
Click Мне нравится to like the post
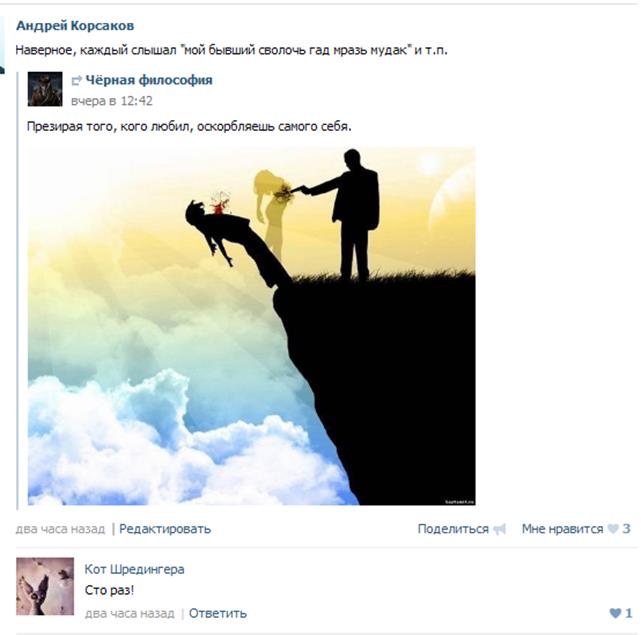point(562,529)
